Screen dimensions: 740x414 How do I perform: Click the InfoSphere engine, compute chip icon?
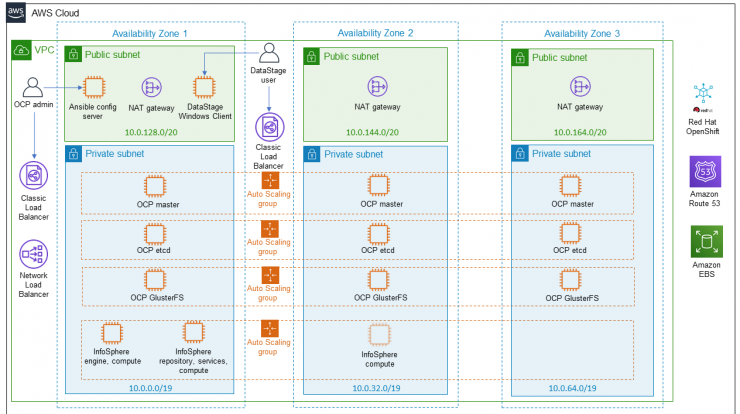tap(112, 333)
